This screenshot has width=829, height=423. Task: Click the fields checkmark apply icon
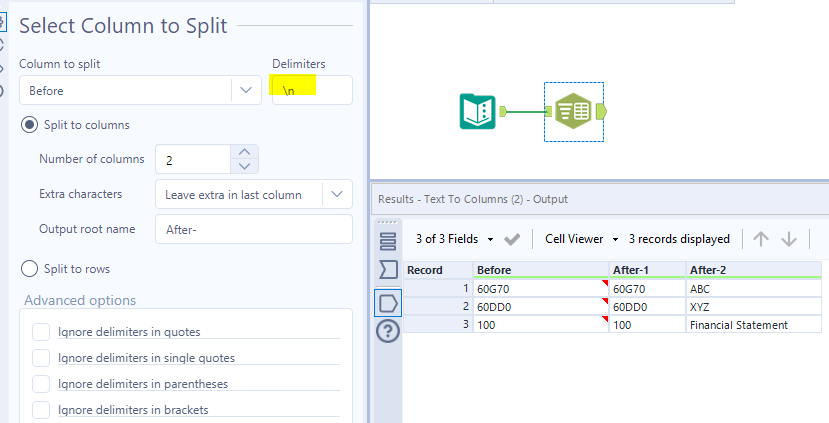tap(512, 239)
